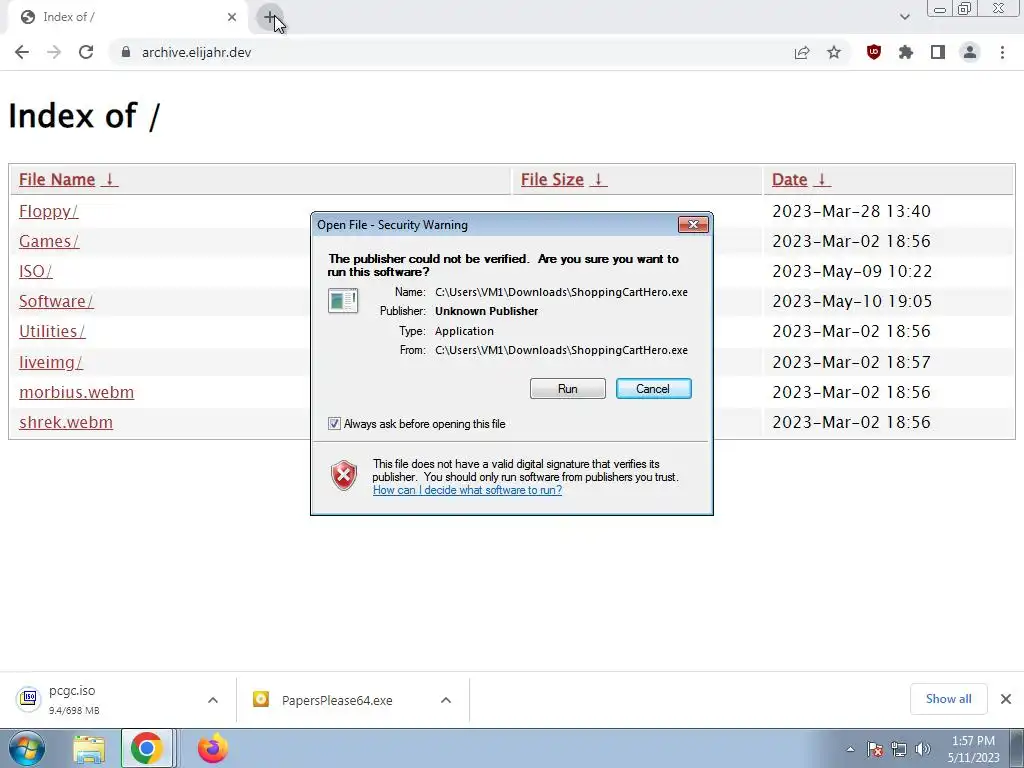1024x768 pixels.
Task: Sort by File Name column header
Action: [x=68, y=180]
